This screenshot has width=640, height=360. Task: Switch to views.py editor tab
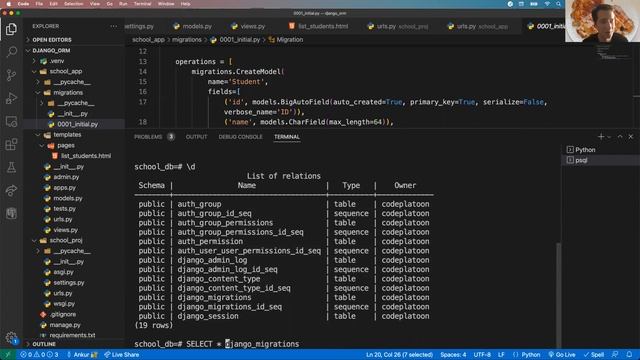(x=248, y=26)
